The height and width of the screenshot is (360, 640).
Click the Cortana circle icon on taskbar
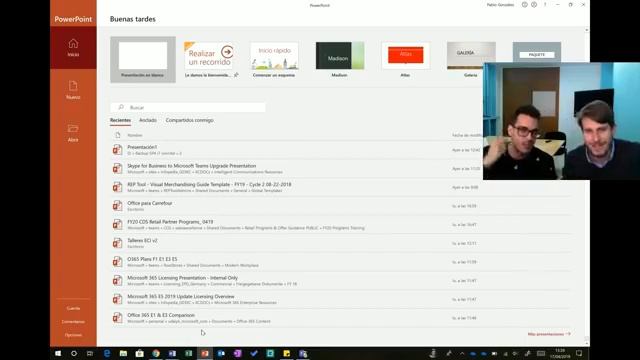74,353
